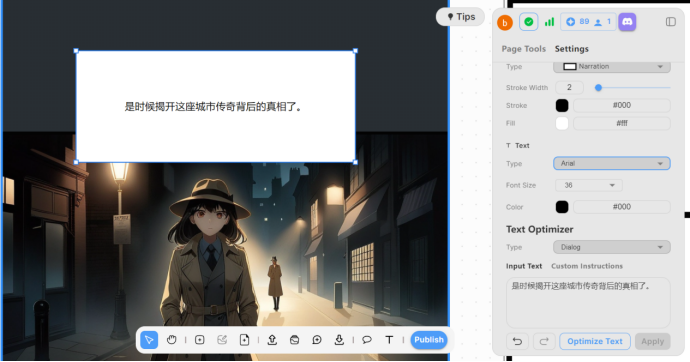
Task: Click the 'Font Size' label
Action: (x=521, y=186)
